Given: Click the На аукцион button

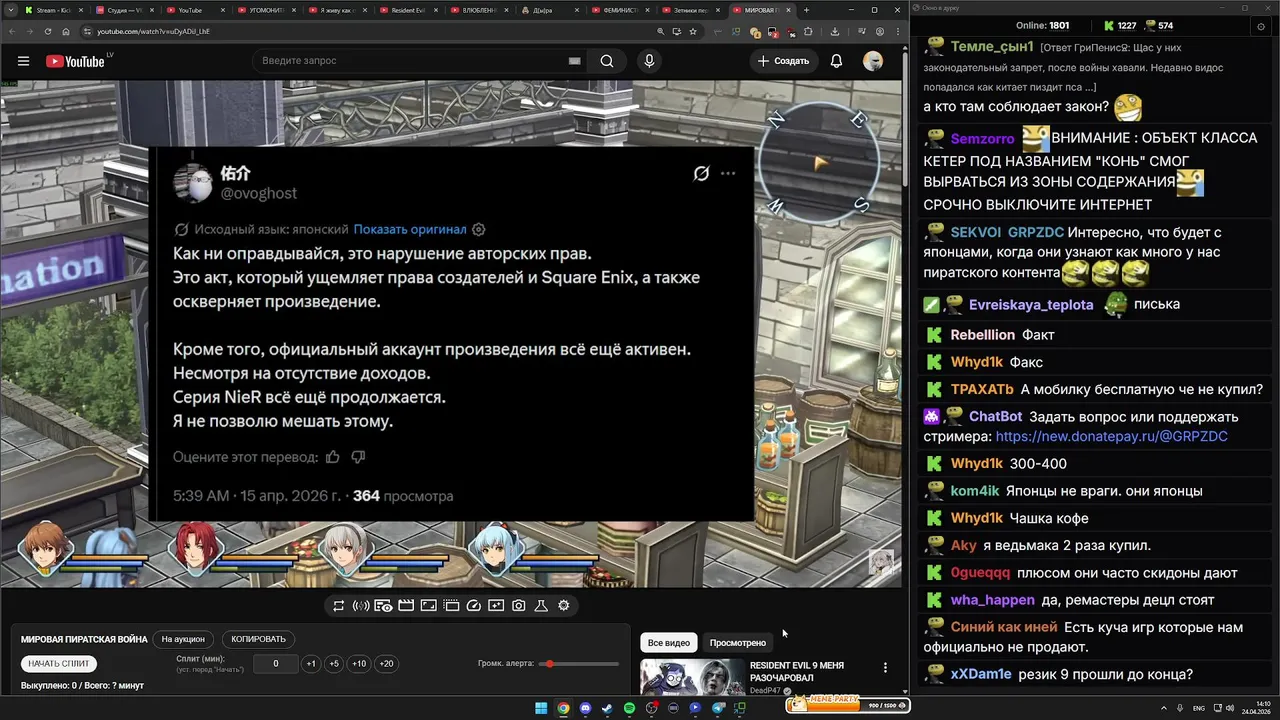Looking at the screenshot, I should (x=183, y=639).
